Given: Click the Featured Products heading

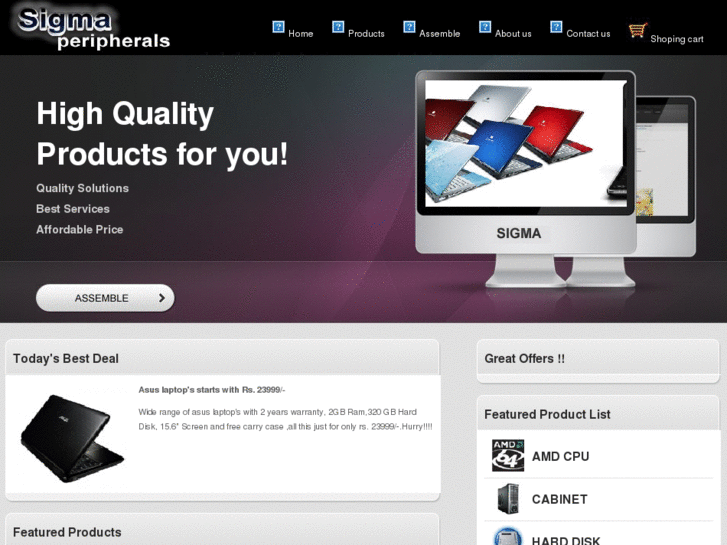Looking at the screenshot, I should 67,532.
